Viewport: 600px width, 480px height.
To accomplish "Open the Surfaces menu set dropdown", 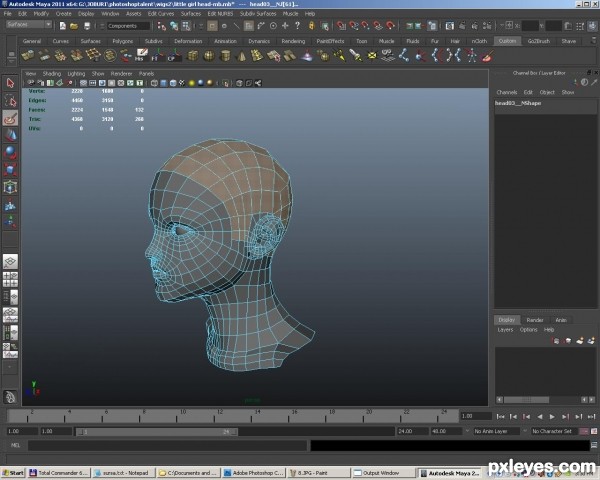I will pos(29,24).
